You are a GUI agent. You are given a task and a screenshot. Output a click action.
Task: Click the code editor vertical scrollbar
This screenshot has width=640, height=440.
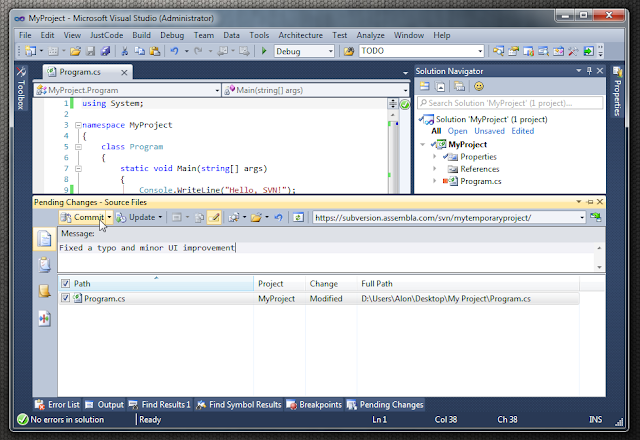click(x=393, y=153)
